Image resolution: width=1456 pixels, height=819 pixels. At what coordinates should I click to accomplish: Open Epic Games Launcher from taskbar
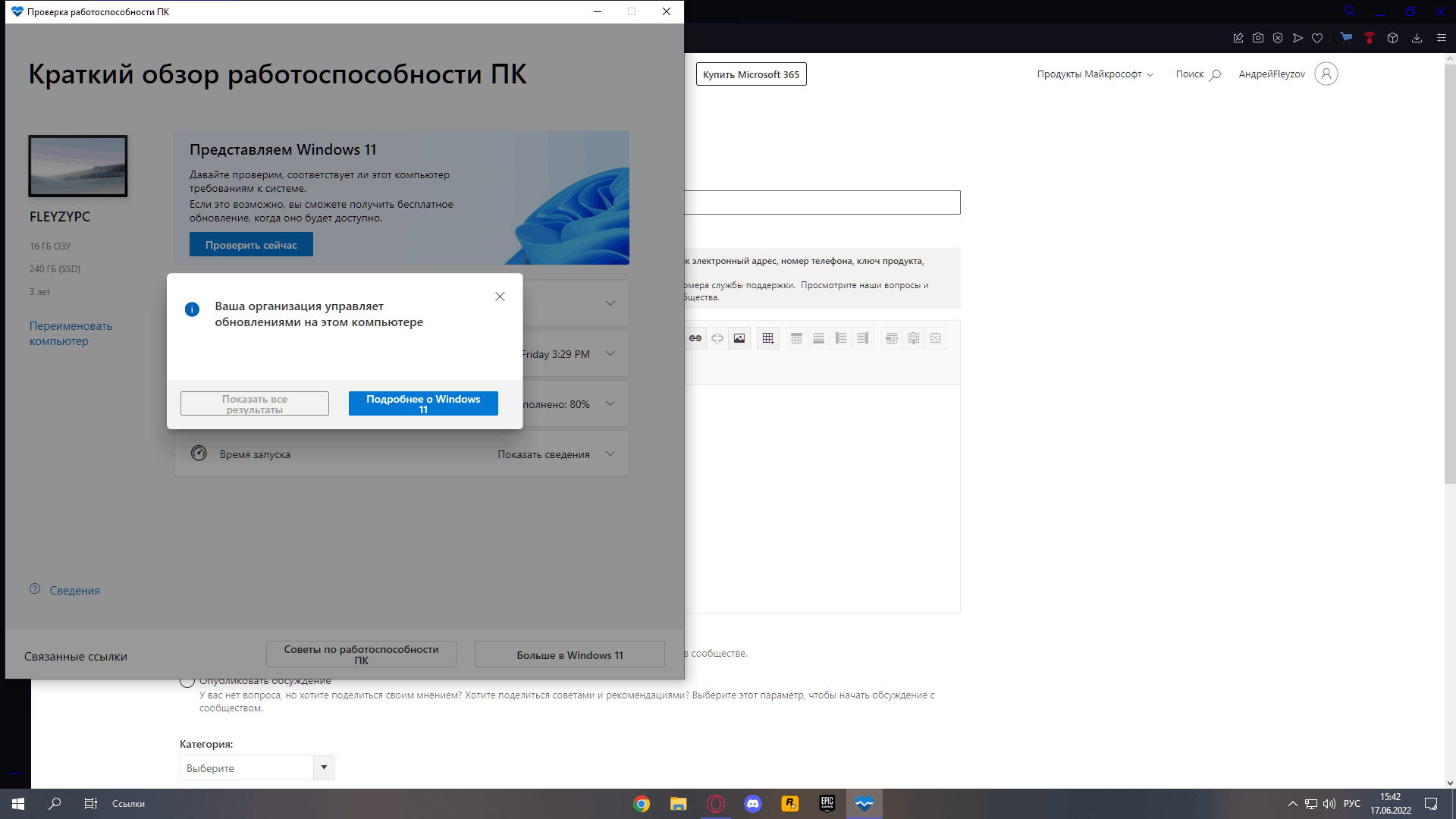827,804
